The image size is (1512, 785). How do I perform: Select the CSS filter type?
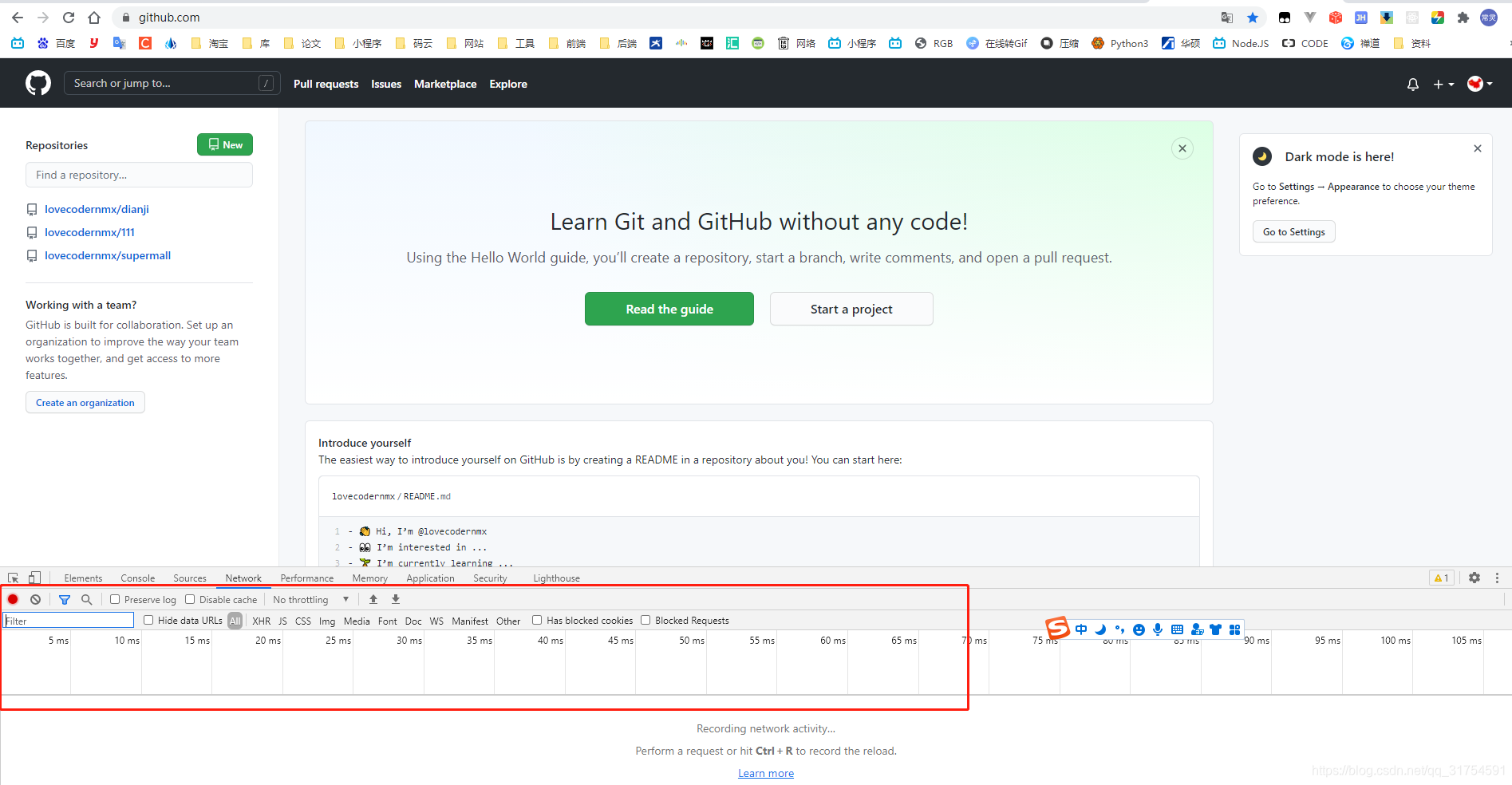(303, 621)
